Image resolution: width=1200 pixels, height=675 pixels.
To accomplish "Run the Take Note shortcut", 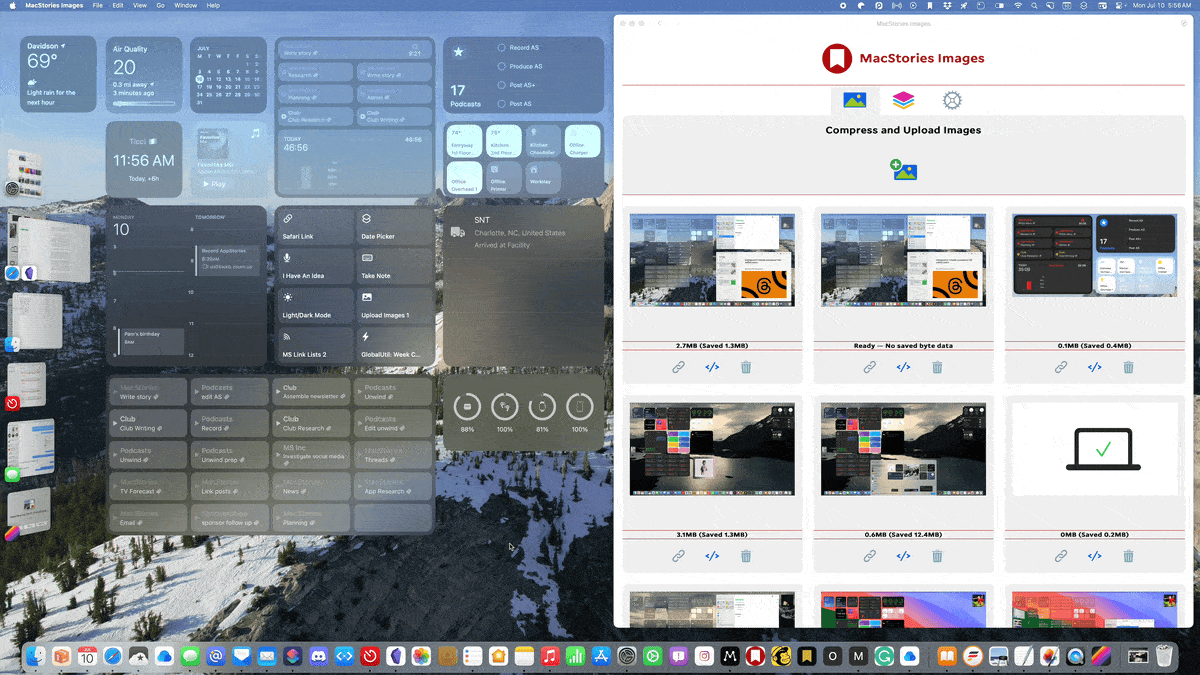I will 394,266.
